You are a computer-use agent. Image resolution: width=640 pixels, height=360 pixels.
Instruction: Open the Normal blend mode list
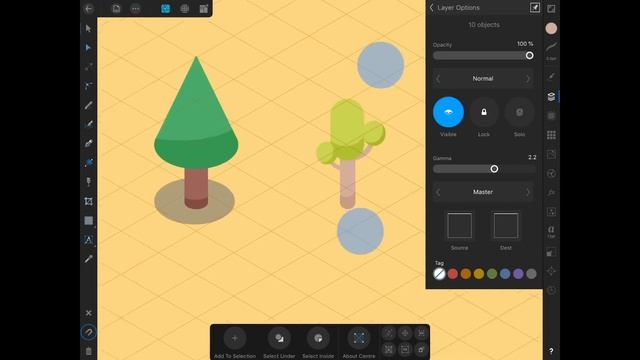[483, 78]
